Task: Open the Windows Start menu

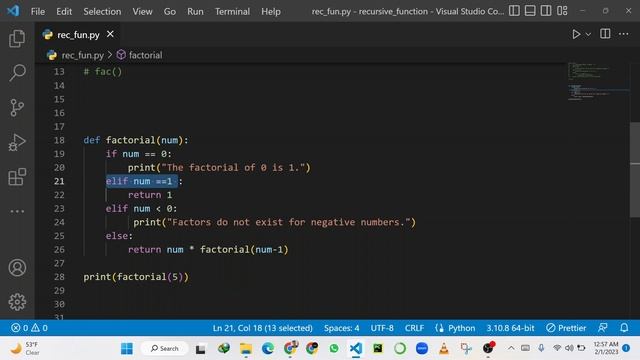Action: (x=127, y=349)
